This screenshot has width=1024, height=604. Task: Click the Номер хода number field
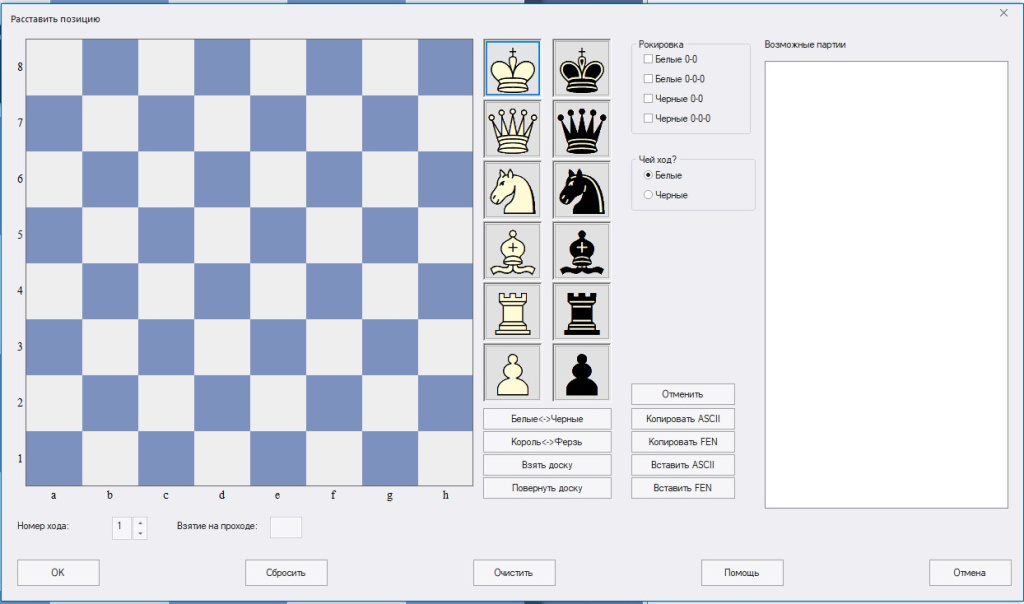122,528
